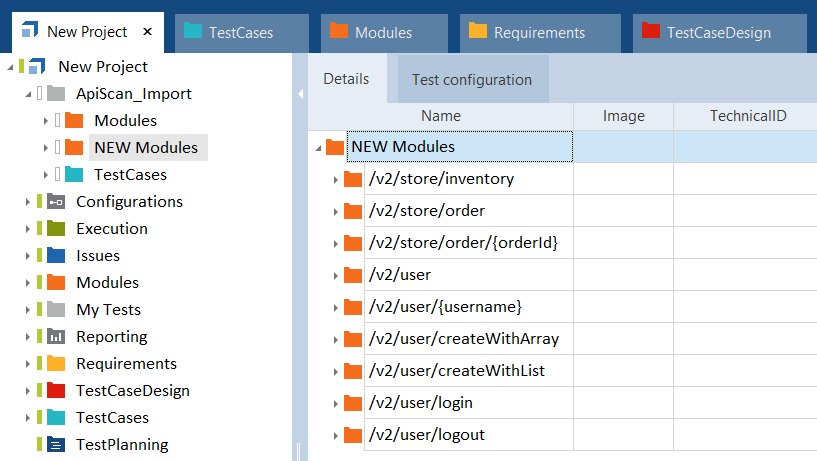Click the Reporting chart icon in tree
817x461 pixels.
point(56,337)
